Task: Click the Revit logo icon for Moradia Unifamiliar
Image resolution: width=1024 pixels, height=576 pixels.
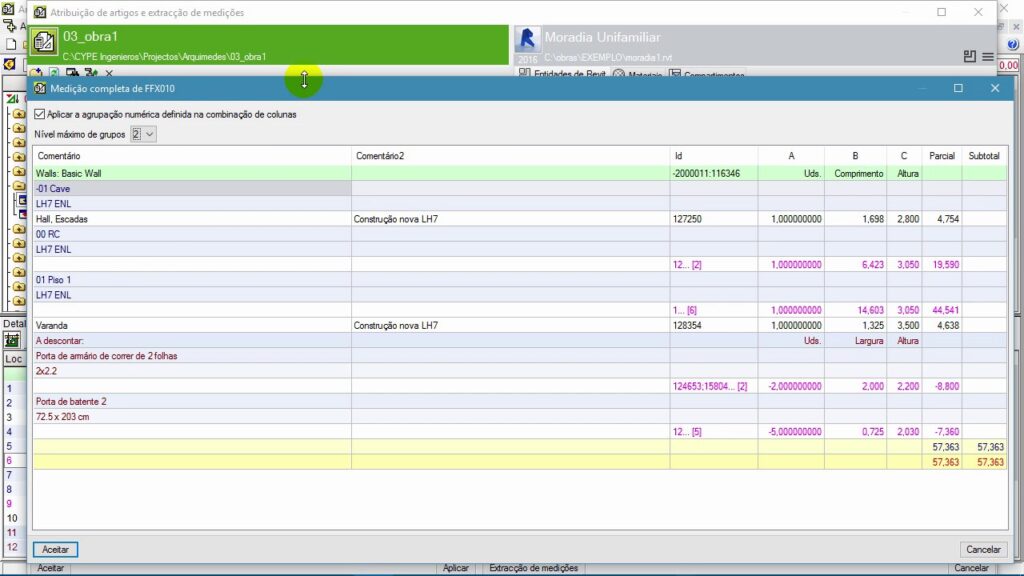Action: [527, 40]
